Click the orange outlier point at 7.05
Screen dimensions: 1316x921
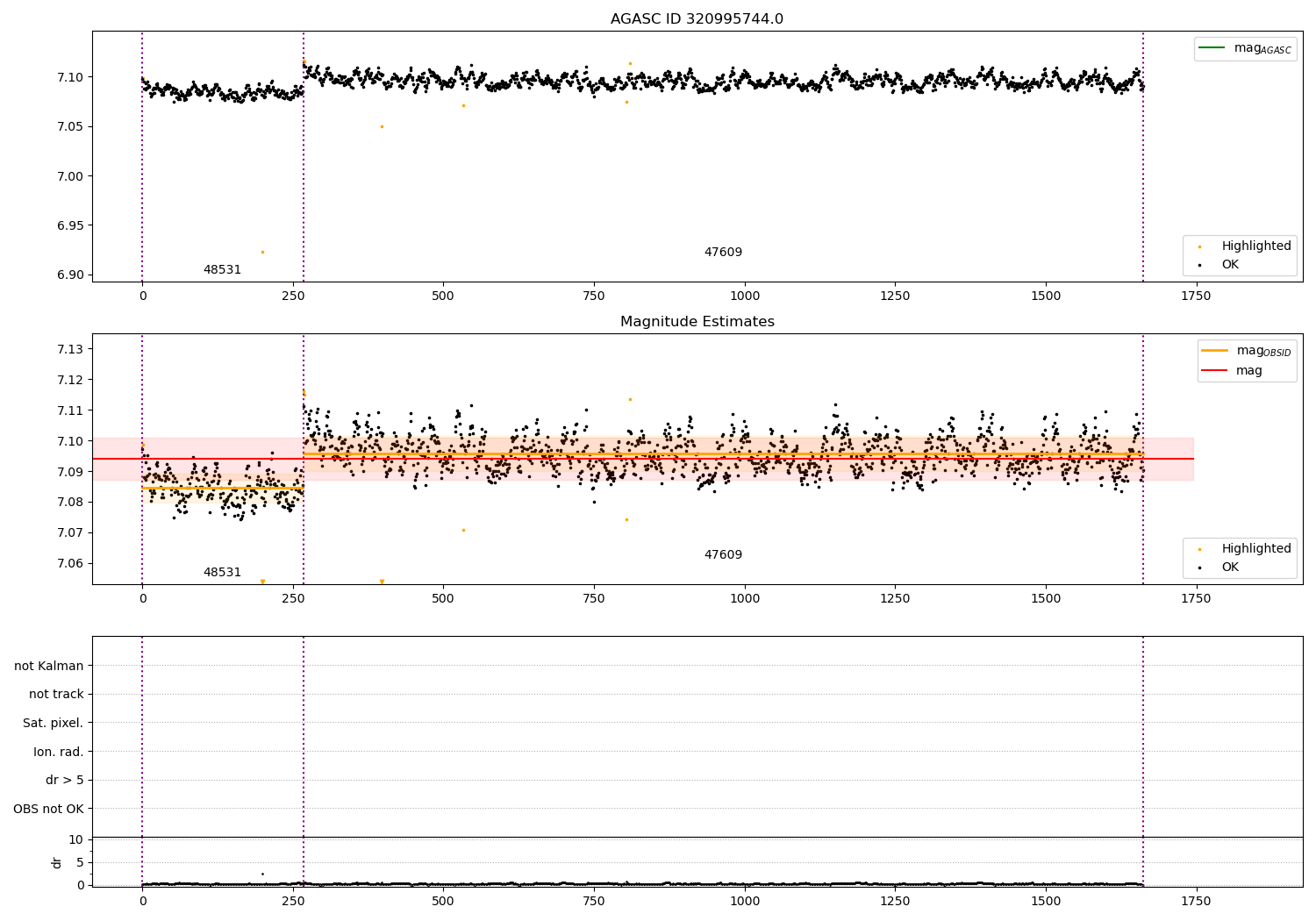(x=382, y=127)
